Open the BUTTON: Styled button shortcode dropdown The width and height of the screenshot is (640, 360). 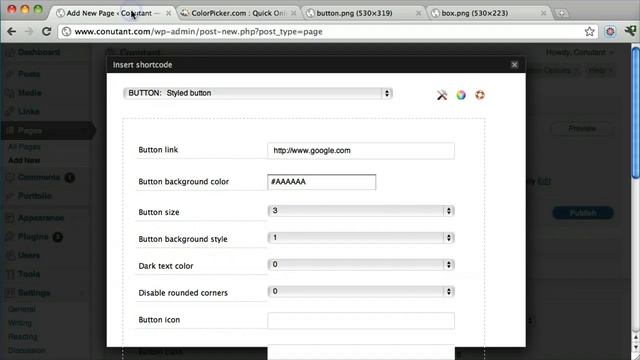(x=258, y=93)
